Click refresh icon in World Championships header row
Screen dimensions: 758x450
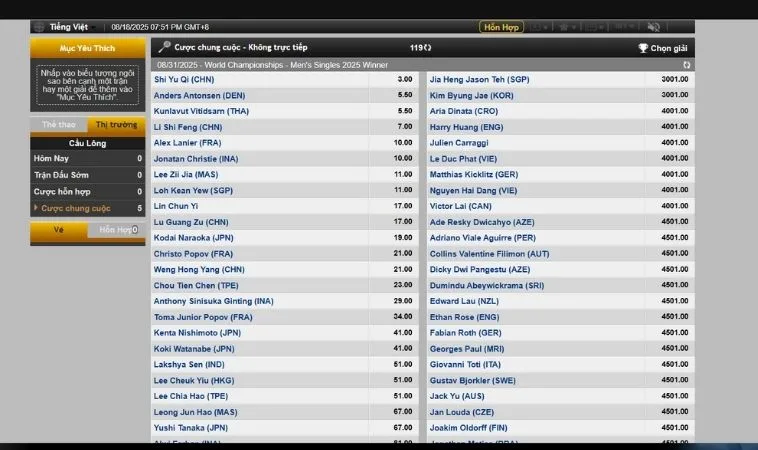[x=686, y=64]
